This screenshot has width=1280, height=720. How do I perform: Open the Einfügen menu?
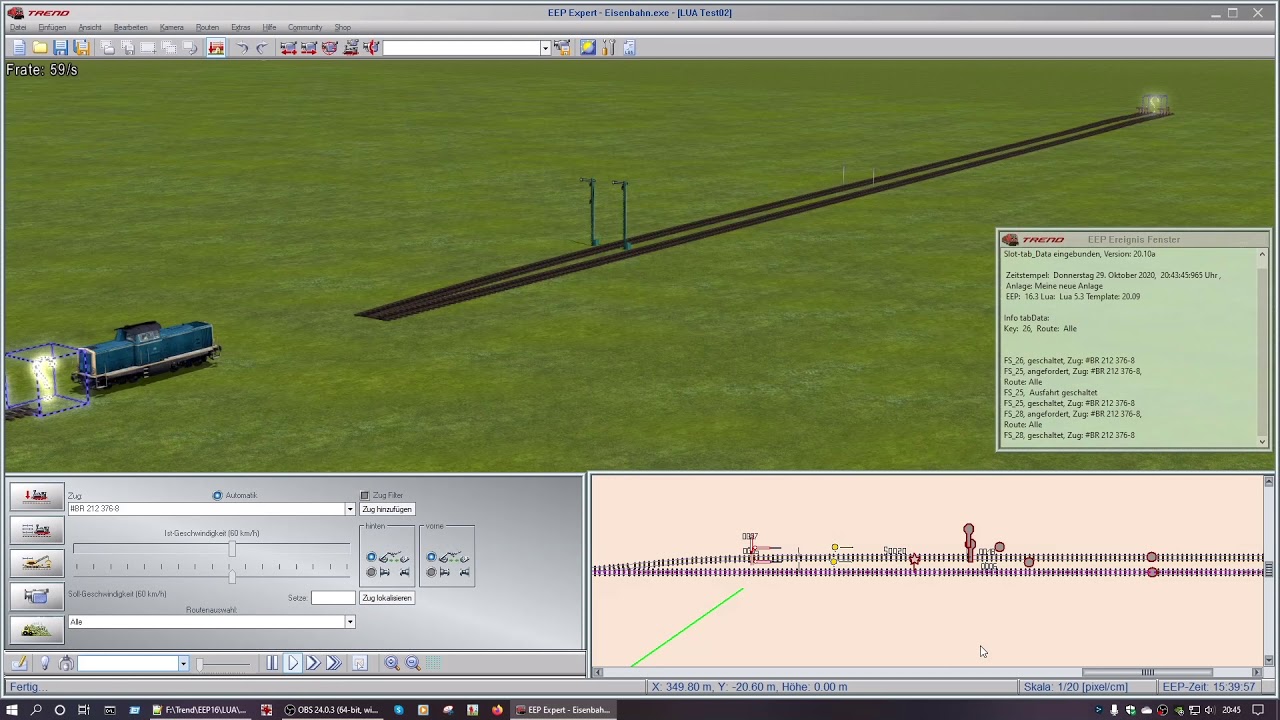52,27
